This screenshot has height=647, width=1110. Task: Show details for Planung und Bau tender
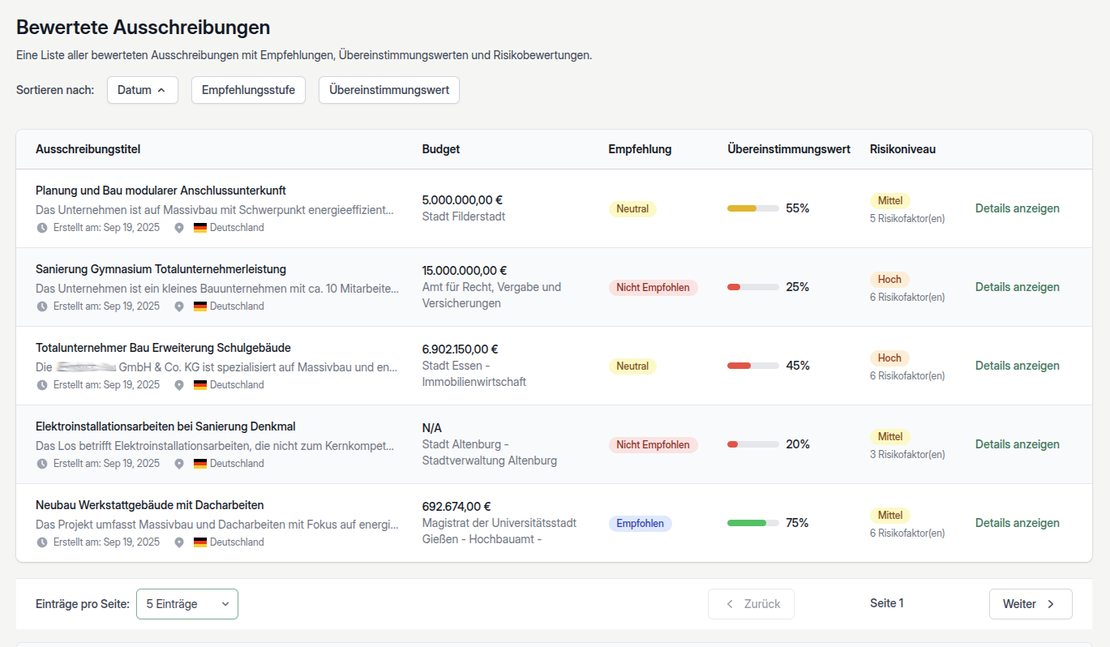point(1017,209)
